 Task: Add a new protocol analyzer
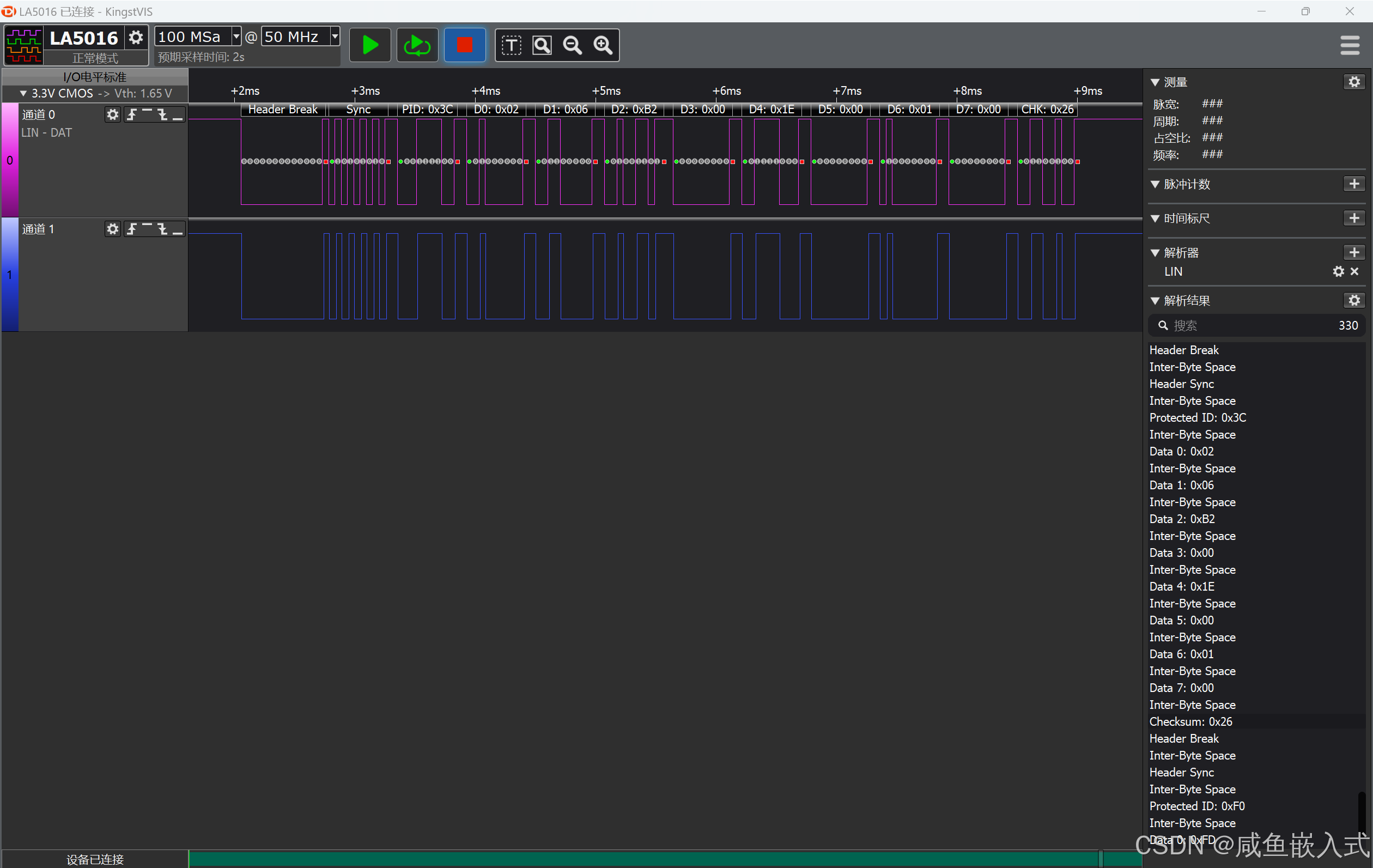click(x=1354, y=253)
